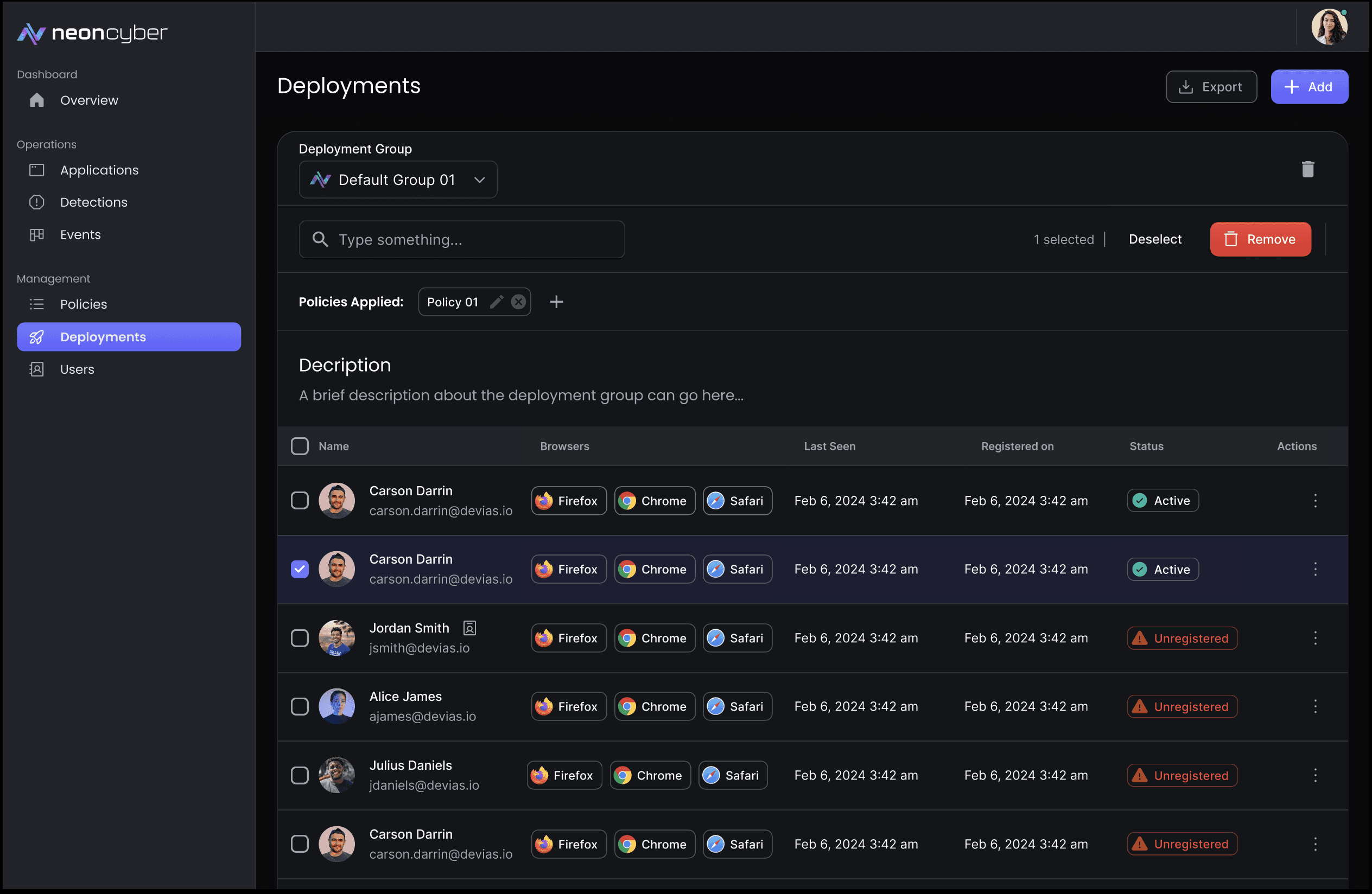Delete deployment group using trash icon
The height and width of the screenshot is (894, 1372).
pos(1307,169)
